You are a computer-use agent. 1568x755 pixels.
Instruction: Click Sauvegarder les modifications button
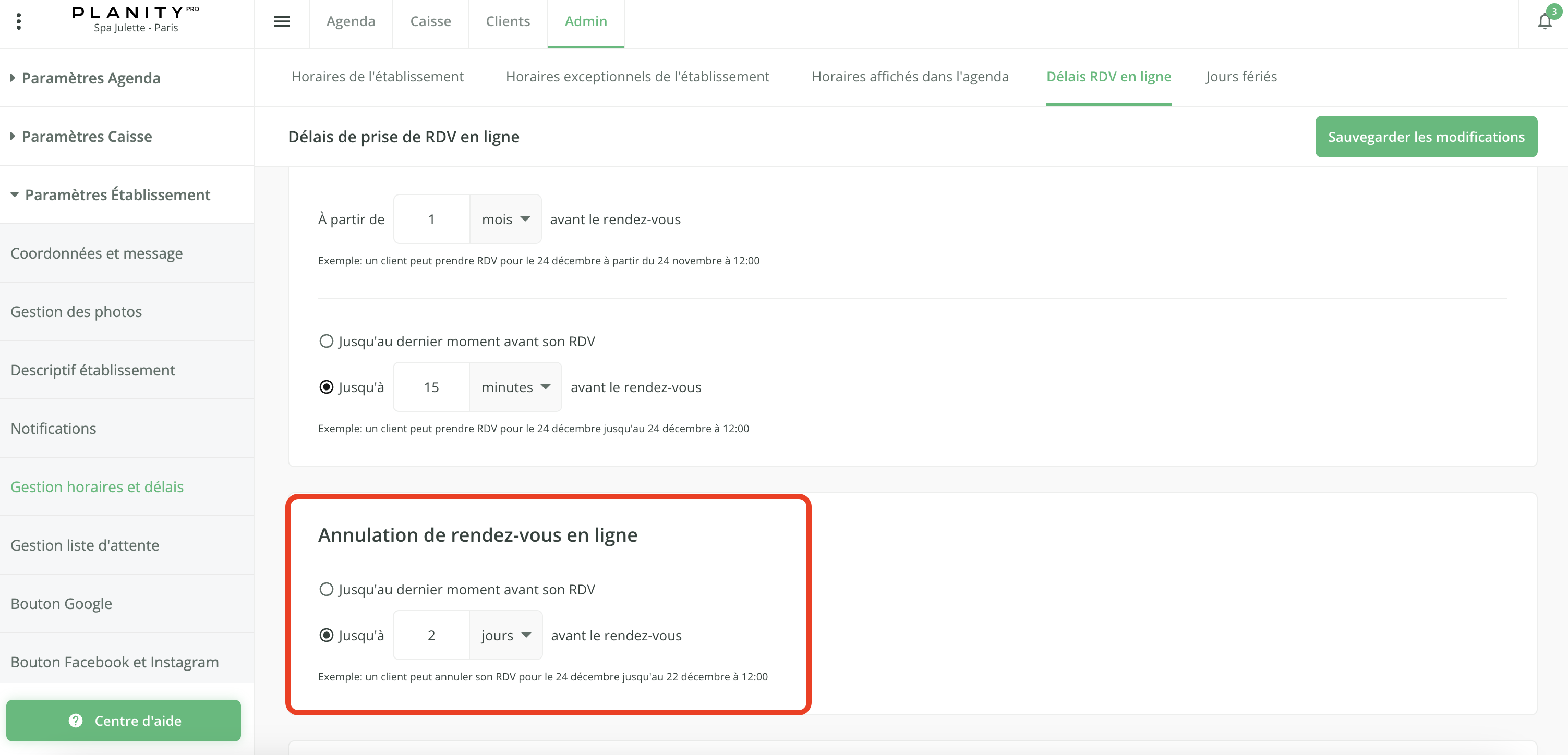[1426, 137]
